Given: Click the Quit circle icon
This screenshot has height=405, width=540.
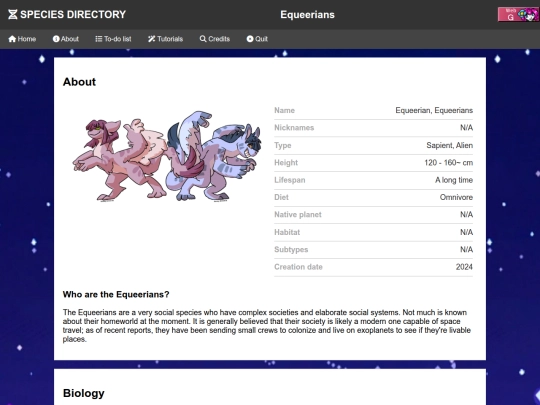Looking at the screenshot, I should coord(250,39).
